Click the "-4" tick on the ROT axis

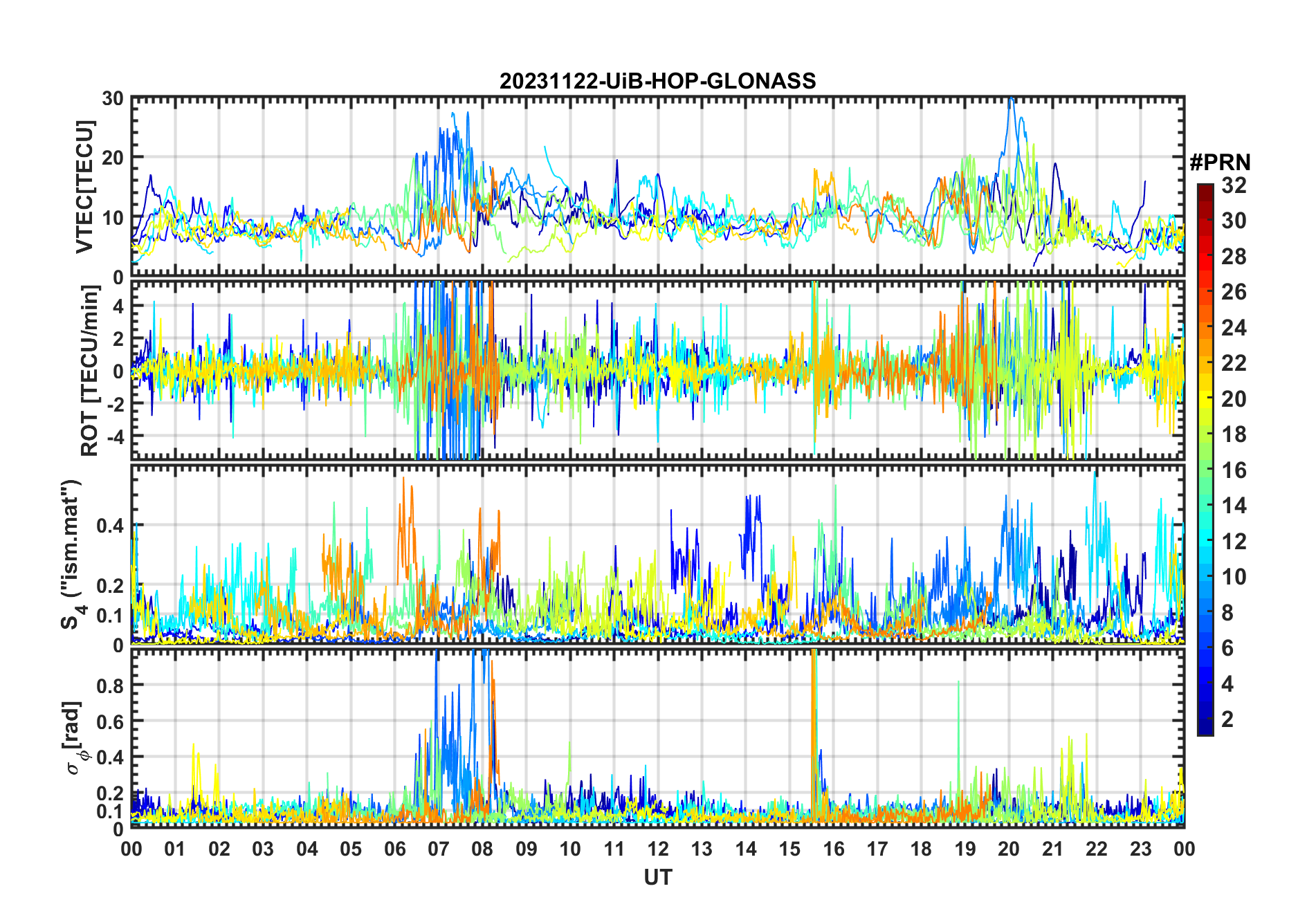(x=114, y=436)
